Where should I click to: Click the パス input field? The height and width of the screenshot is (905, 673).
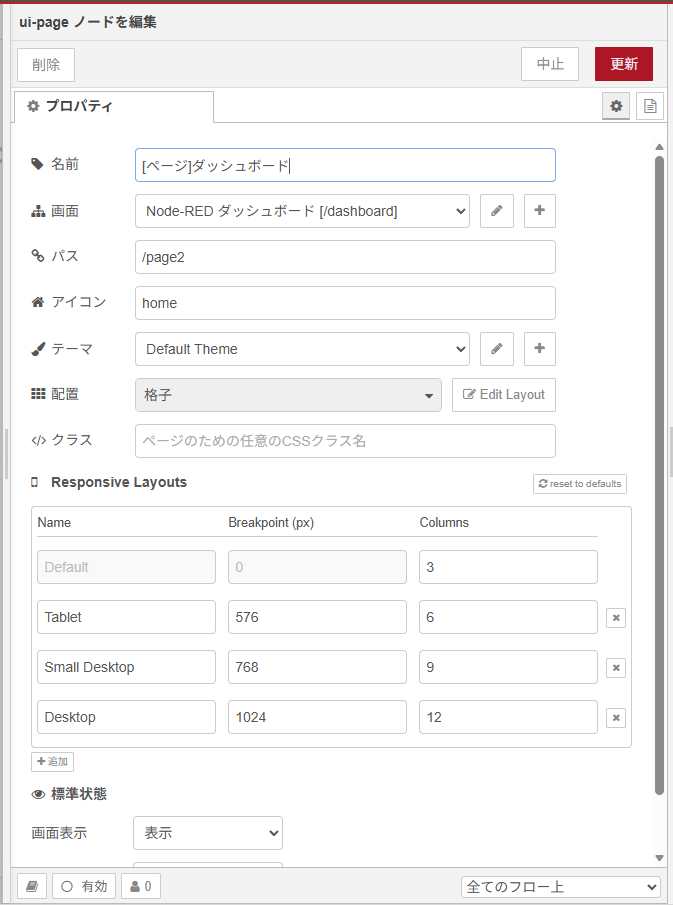[x=345, y=257]
